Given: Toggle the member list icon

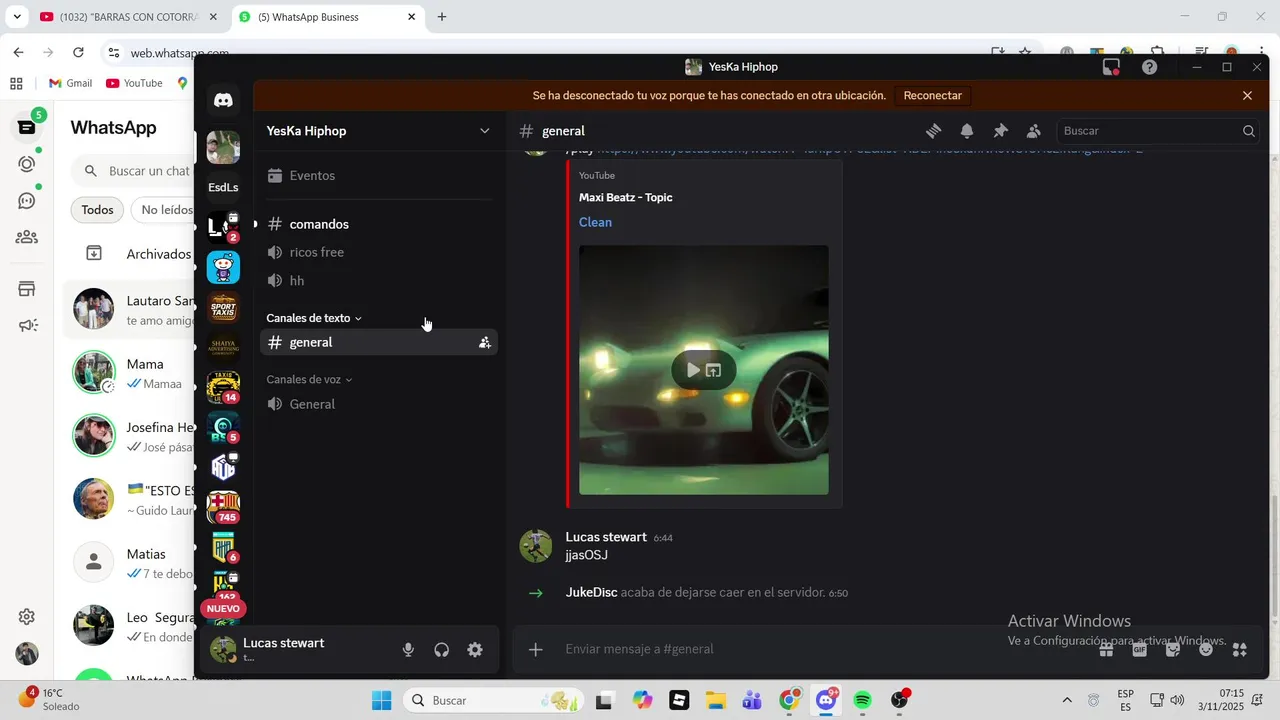Looking at the screenshot, I should pos(1033,131).
